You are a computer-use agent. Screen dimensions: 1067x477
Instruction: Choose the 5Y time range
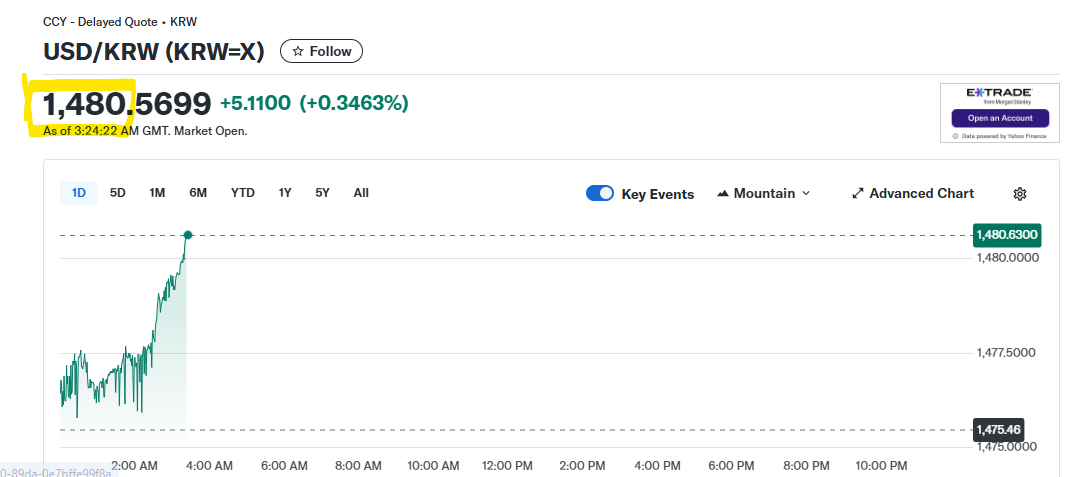point(322,193)
